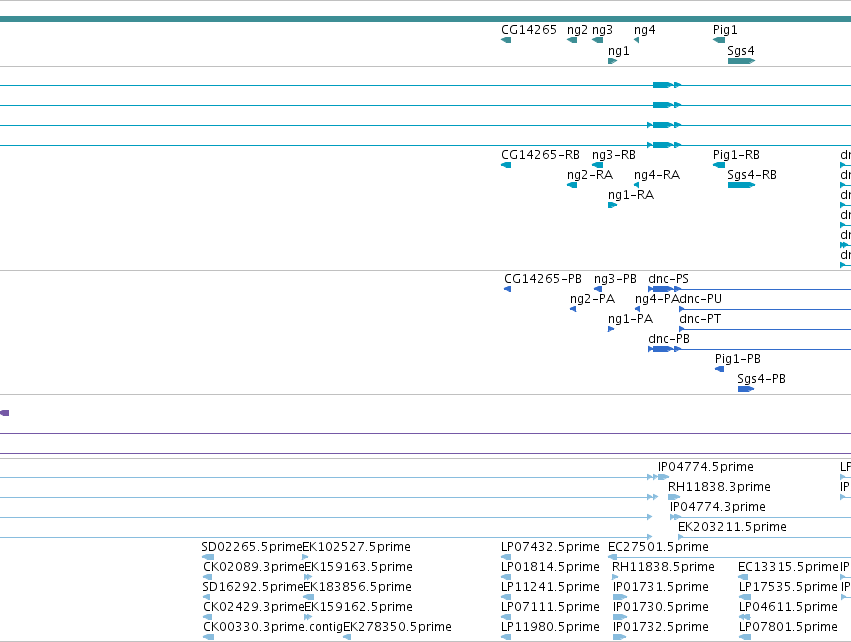This screenshot has width=851, height=642.
Task: Click the EK159163.5prime EST label
Action: [358, 567]
